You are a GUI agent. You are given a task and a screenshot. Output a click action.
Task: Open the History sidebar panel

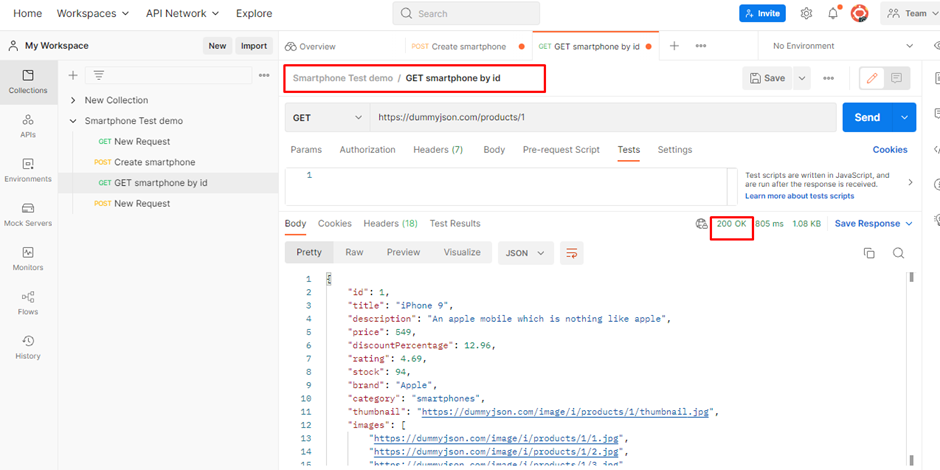[28, 348]
